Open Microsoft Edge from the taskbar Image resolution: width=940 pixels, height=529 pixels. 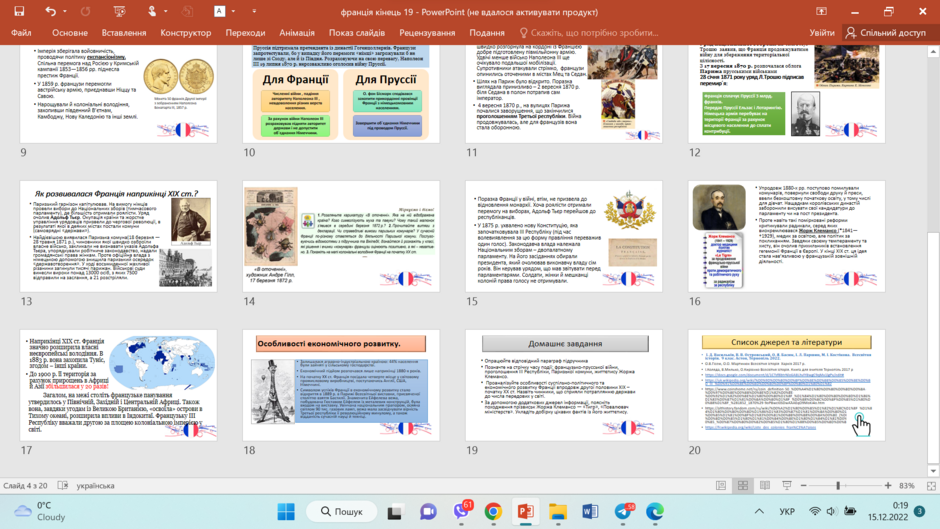655,512
